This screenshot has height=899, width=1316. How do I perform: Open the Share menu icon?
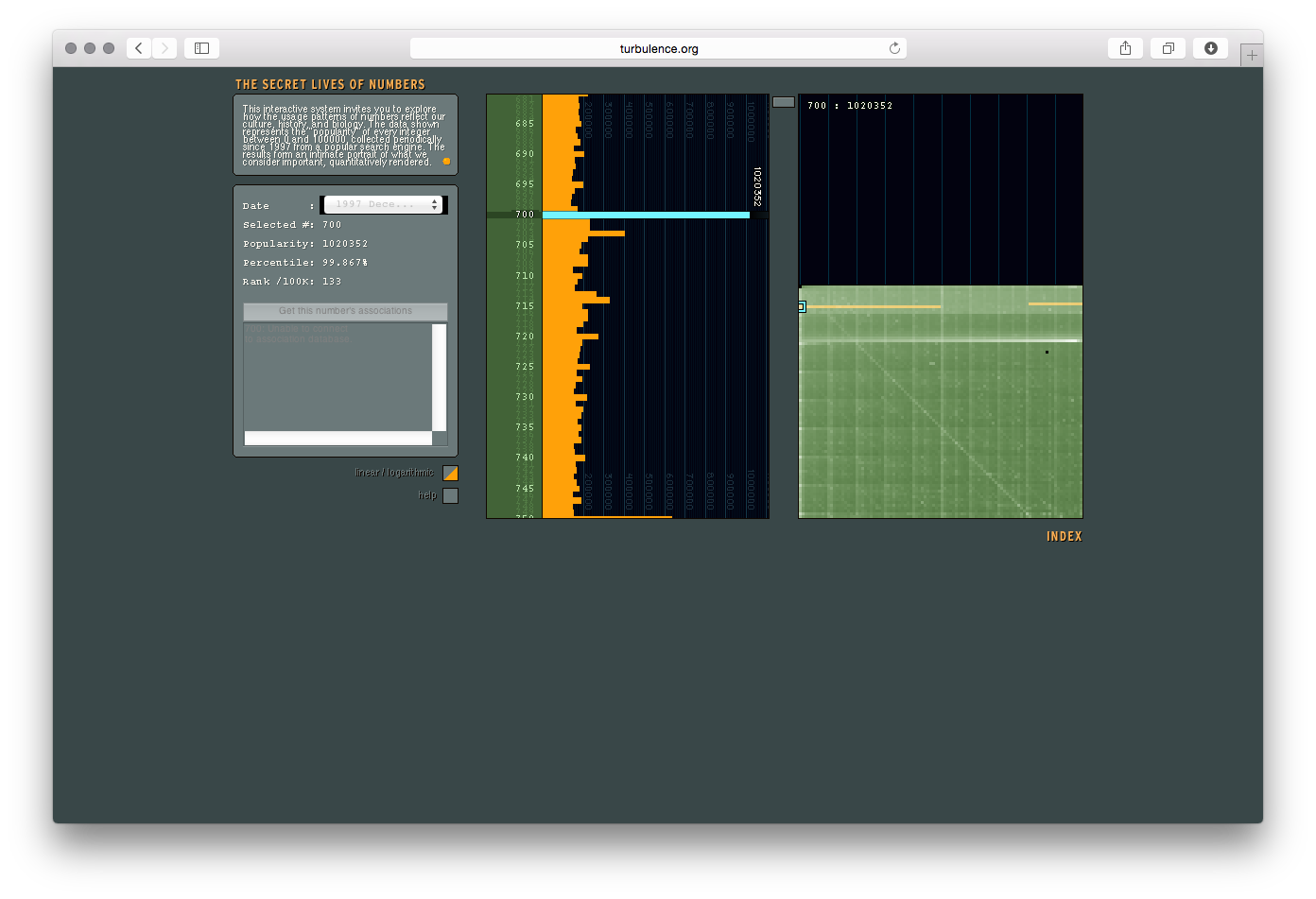[x=1125, y=48]
